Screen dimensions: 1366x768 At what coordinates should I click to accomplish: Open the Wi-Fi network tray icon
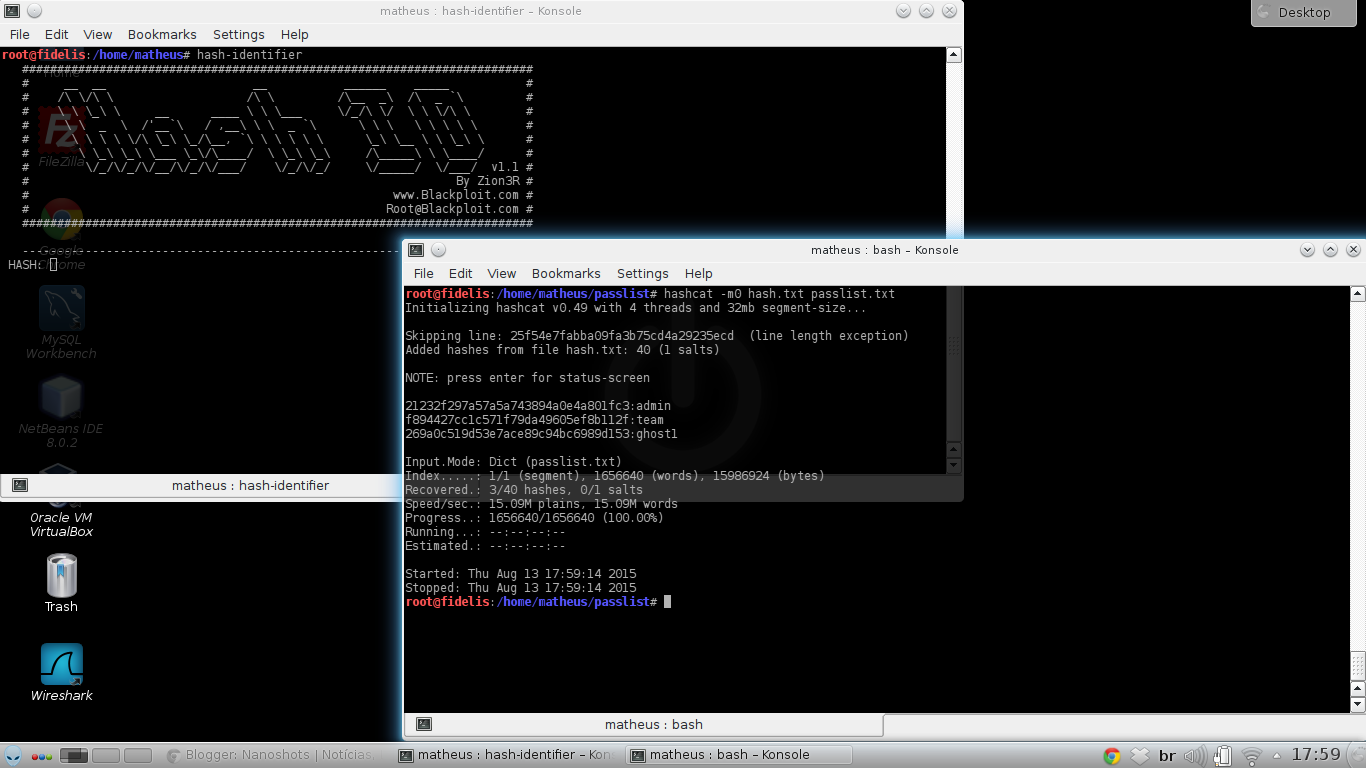1250,756
